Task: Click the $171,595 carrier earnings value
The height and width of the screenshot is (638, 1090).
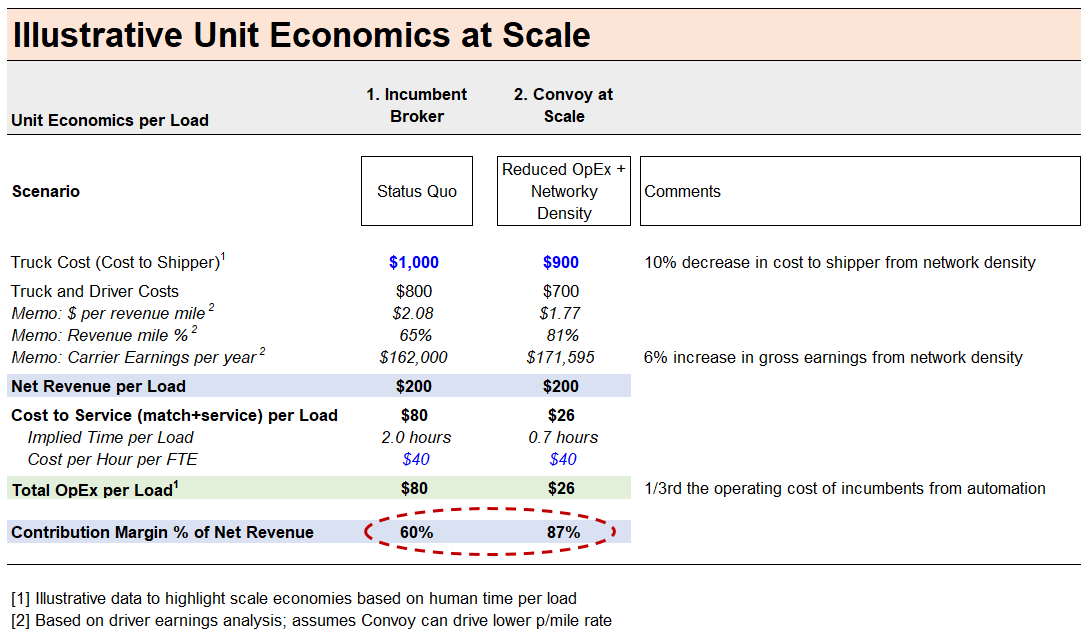Action: click(x=561, y=358)
